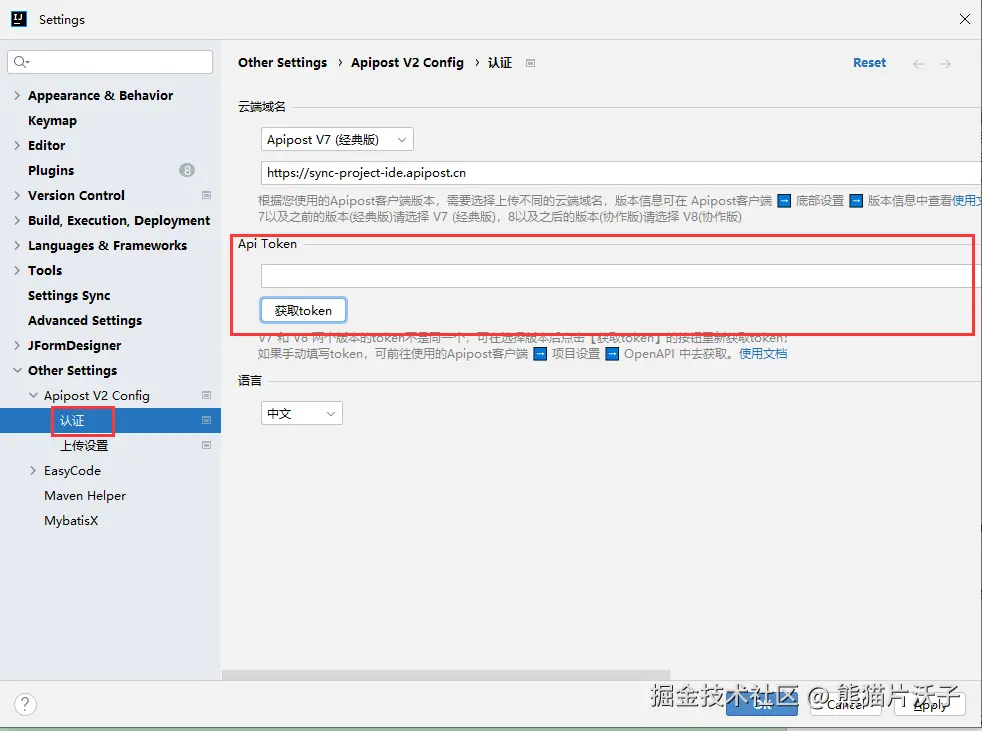Image resolution: width=982 pixels, height=731 pixels.
Task: Open the Plugins settings page
Action: click(x=51, y=170)
